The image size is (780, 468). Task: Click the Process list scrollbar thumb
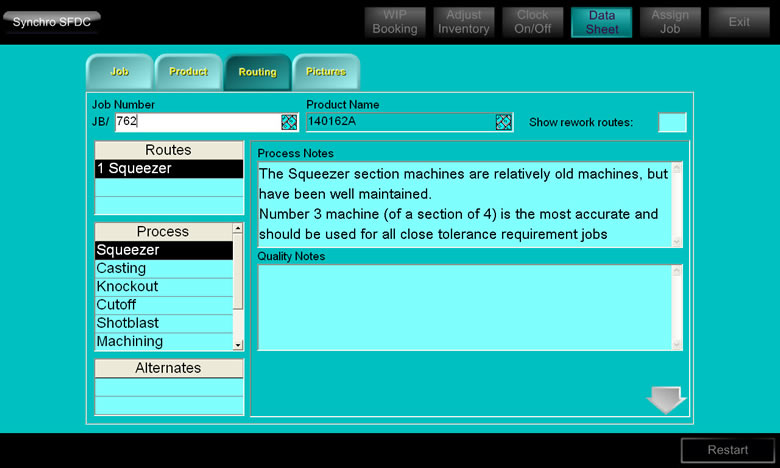pyautogui.click(x=238, y=271)
